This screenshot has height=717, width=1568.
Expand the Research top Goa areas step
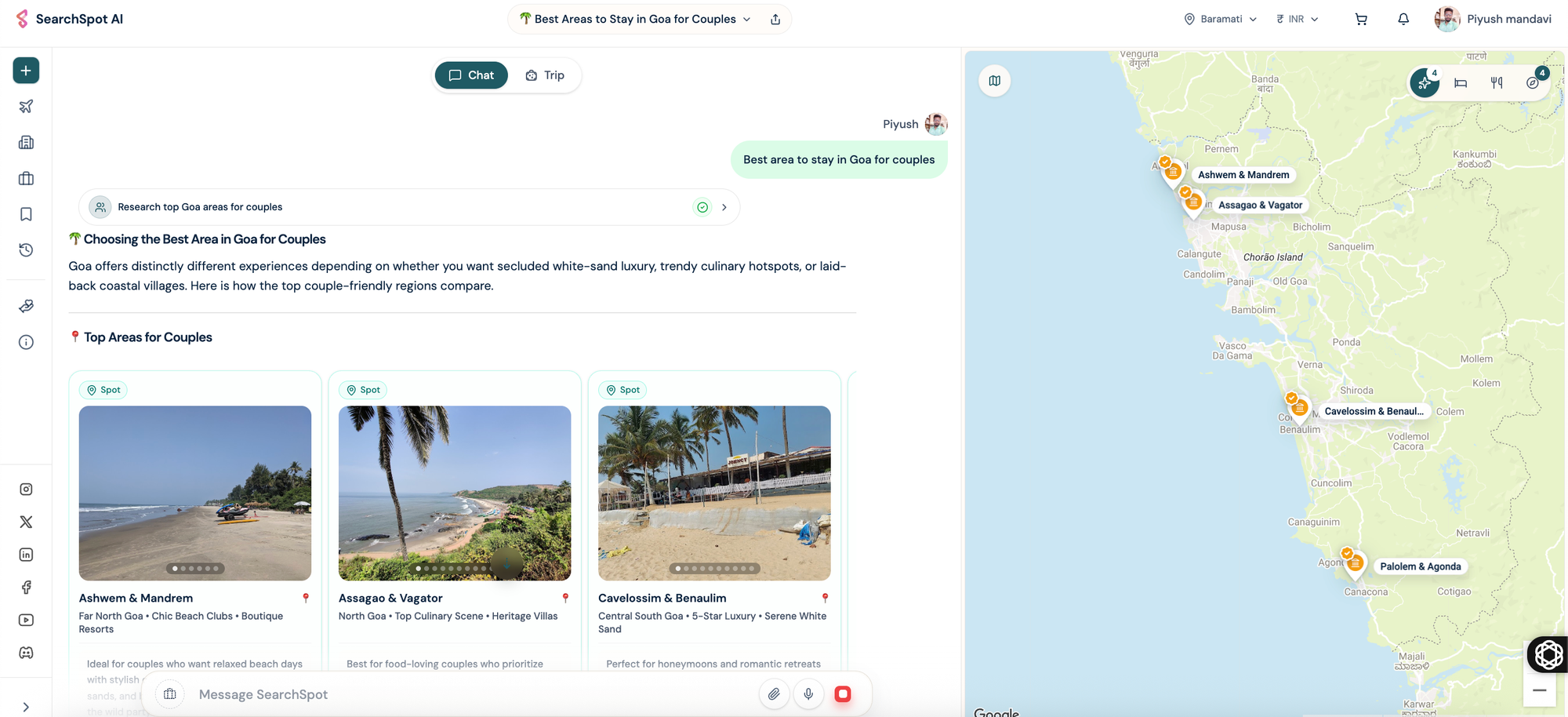point(409,207)
